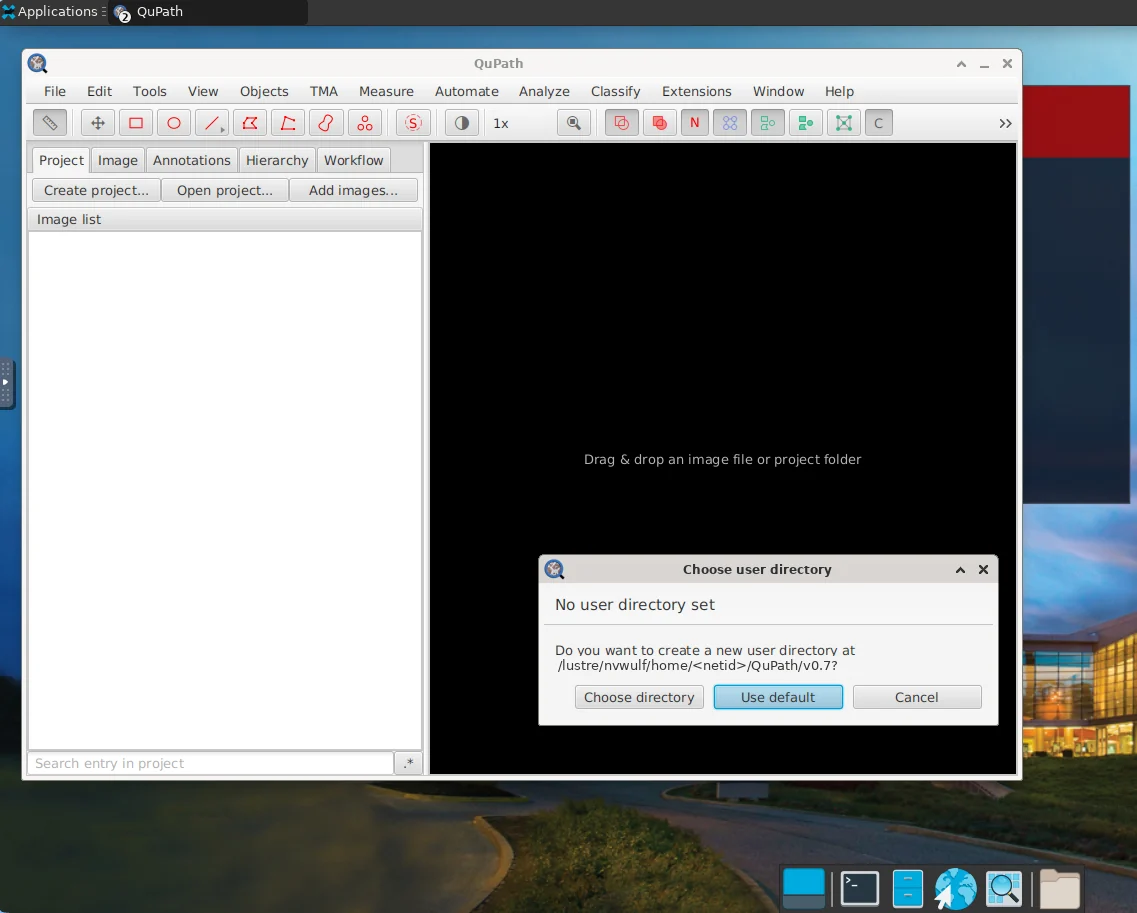Open the terminal icon in the dock
Viewport: 1137px width, 913px height.
point(859,888)
